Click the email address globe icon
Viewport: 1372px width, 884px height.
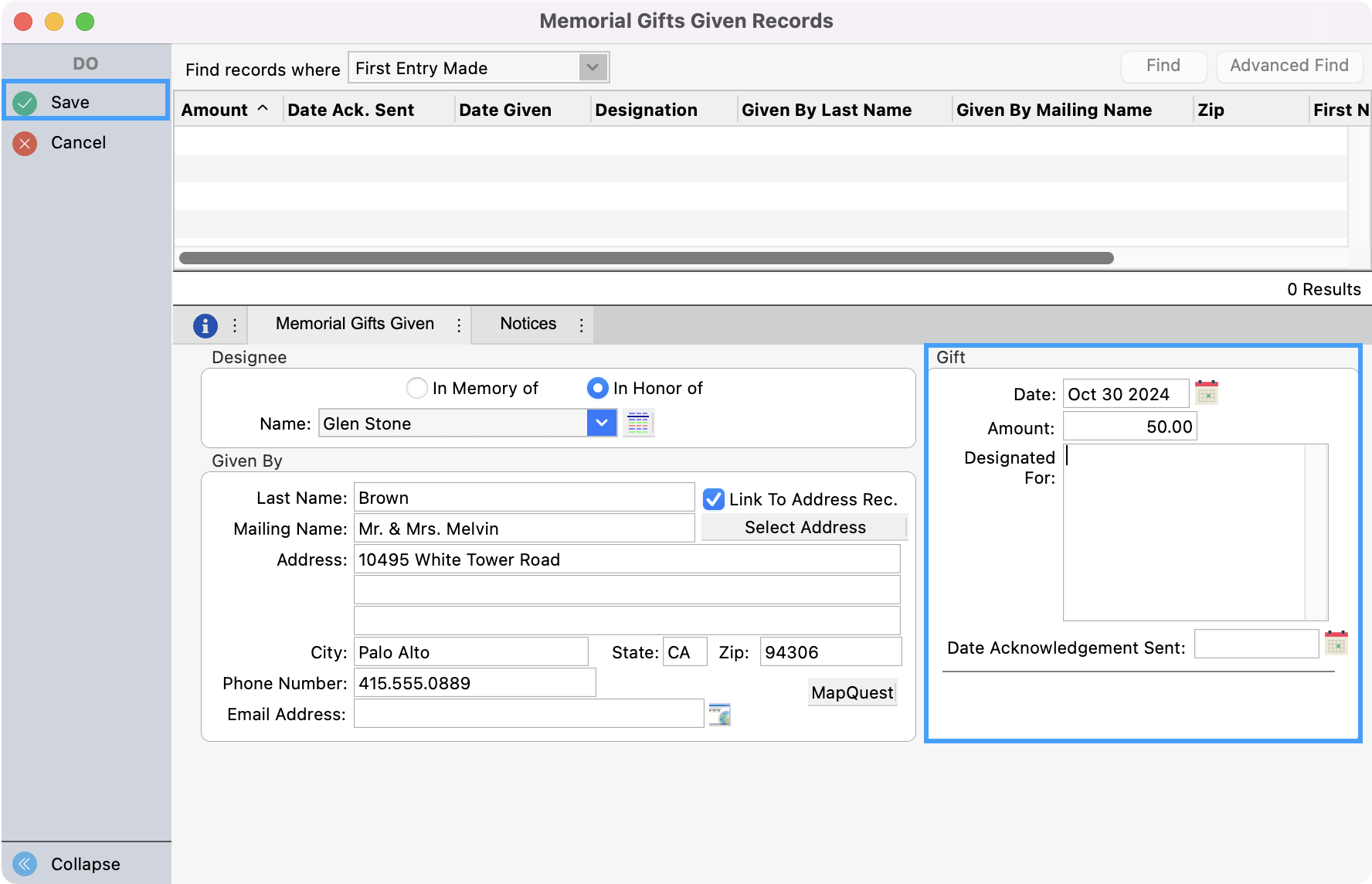click(x=719, y=715)
